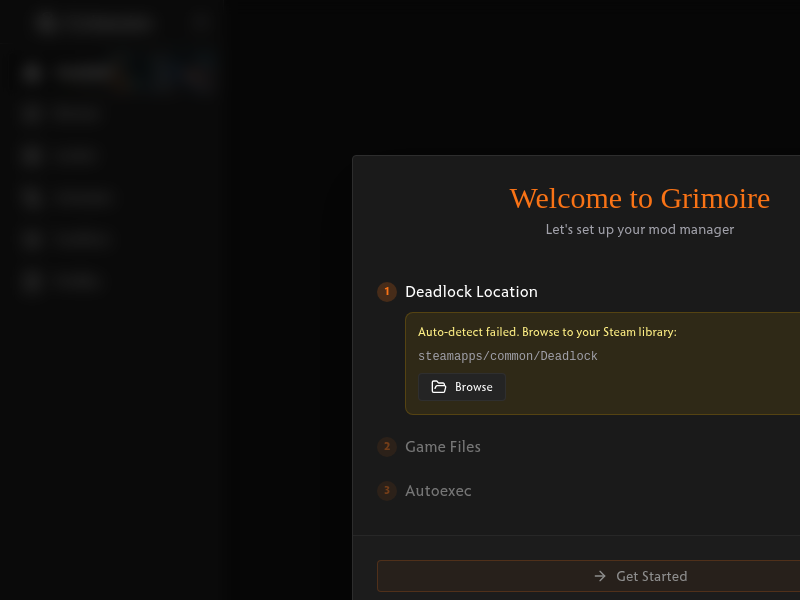Click the Browse button to locate Deadlock
This screenshot has height=600, width=800.
coord(462,387)
